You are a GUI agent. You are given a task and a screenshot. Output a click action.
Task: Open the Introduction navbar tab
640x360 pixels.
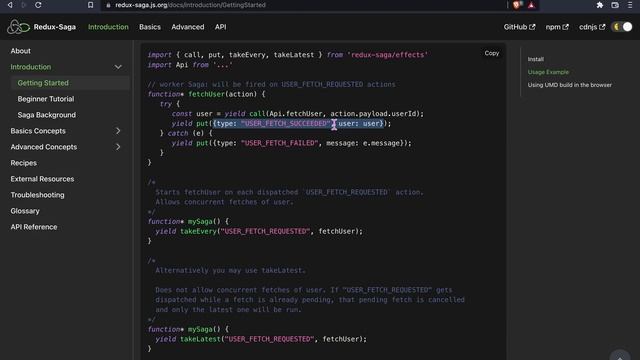(108, 27)
